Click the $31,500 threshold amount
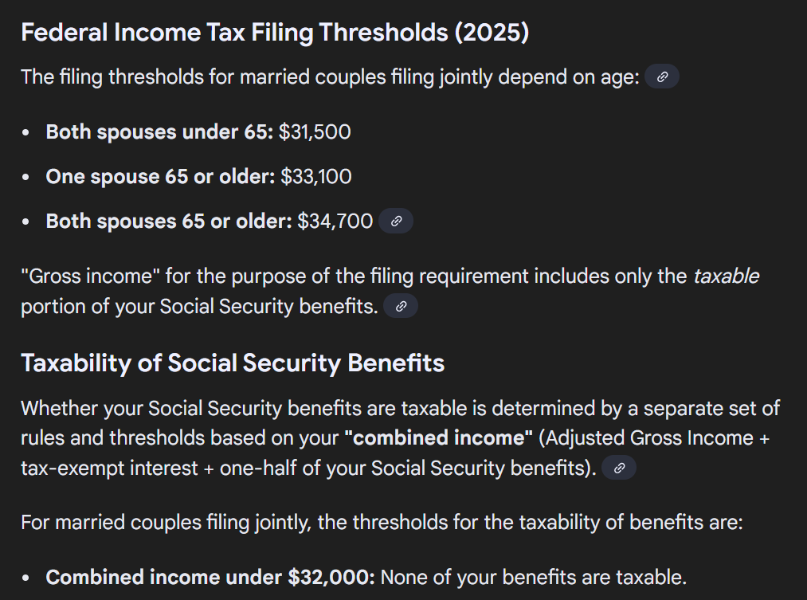 tap(315, 132)
